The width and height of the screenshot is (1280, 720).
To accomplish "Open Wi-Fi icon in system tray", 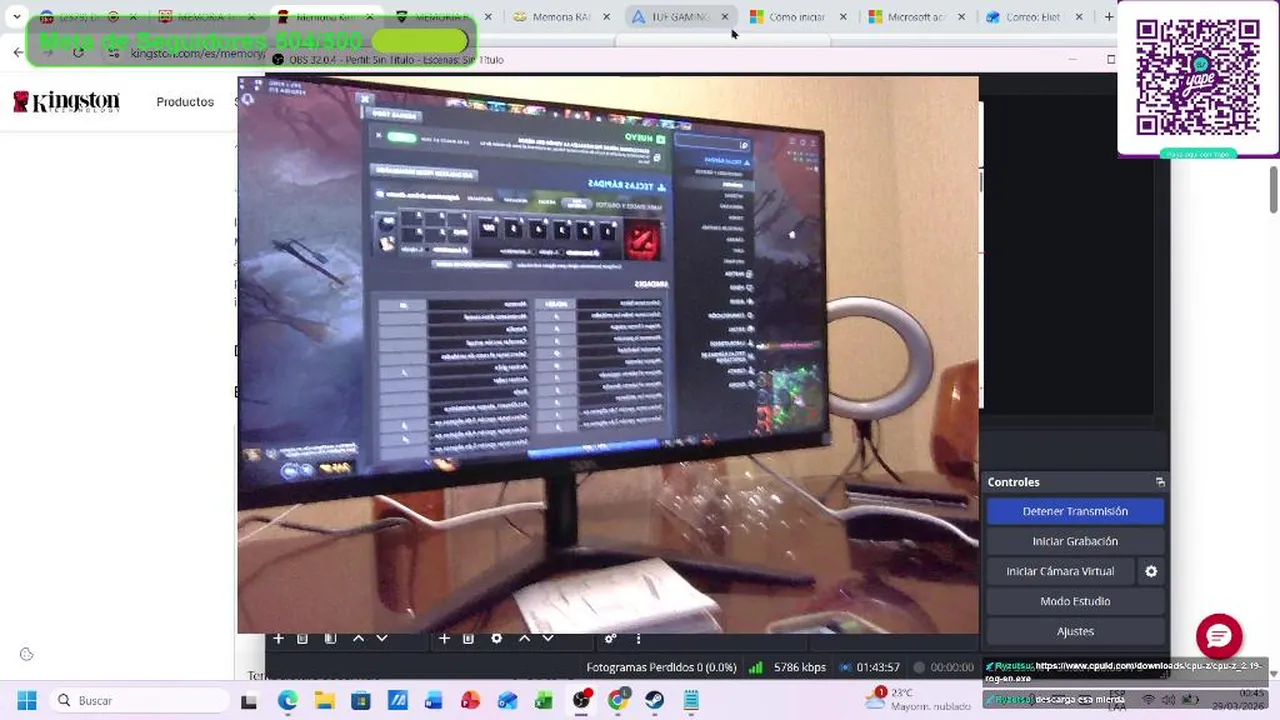I will point(1148,700).
